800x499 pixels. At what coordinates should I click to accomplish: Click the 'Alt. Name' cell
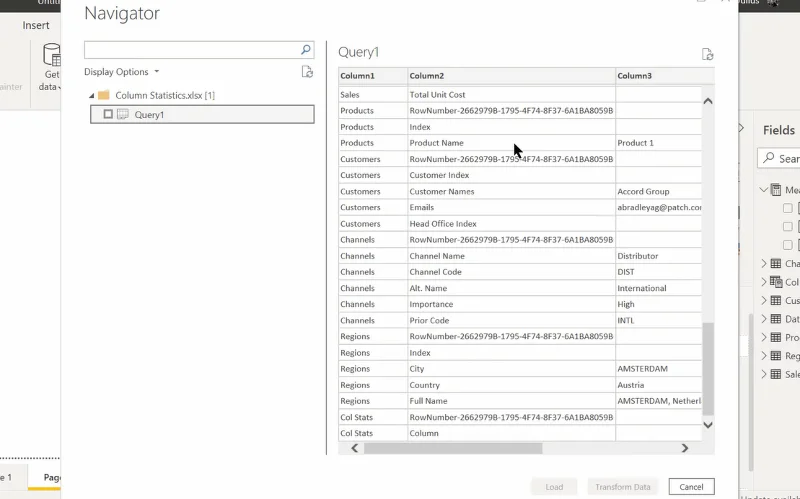coord(511,288)
